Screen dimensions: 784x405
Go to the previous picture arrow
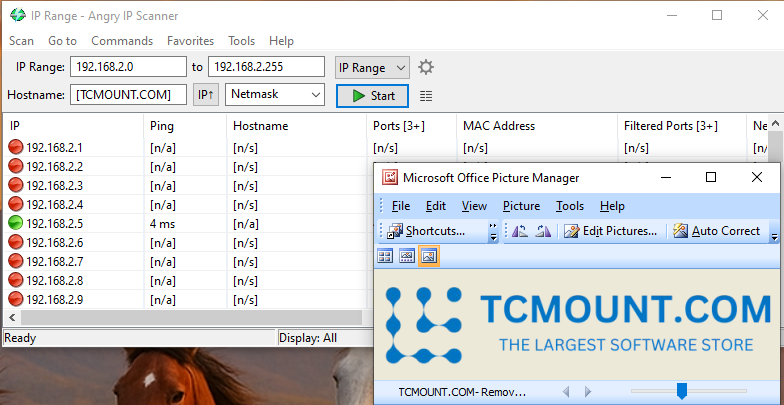coord(567,391)
